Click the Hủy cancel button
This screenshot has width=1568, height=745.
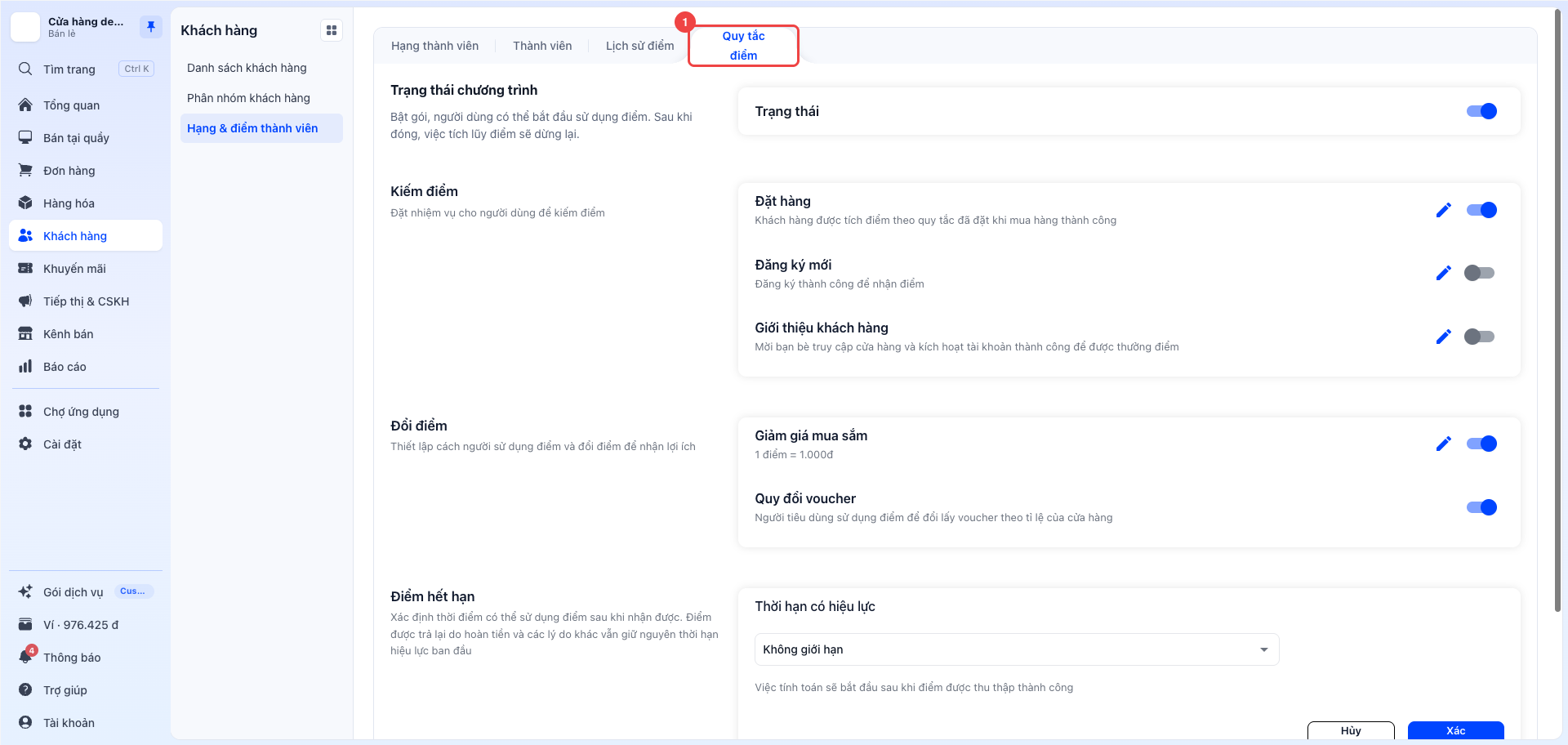click(1351, 730)
